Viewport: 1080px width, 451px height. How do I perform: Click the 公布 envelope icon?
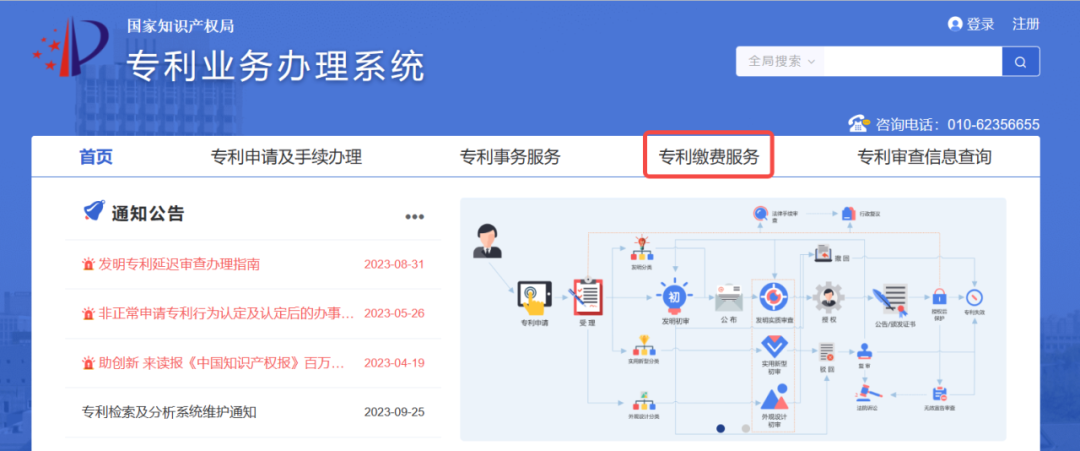(729, 297)
